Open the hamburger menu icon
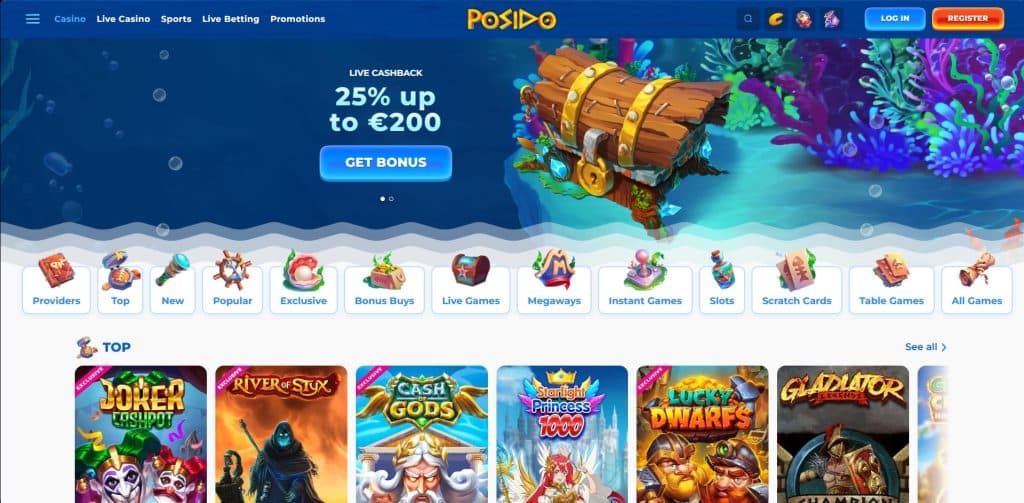Image resolution: width=1024 pixels, height=503 pixels. click(x=33, y=19)
